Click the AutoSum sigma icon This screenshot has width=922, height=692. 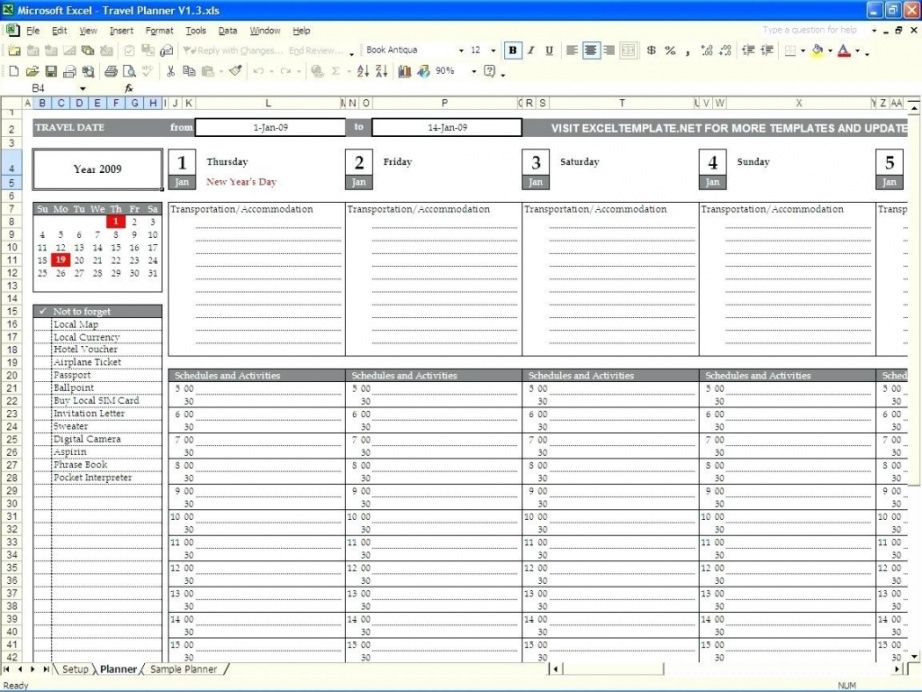click(336, 72)
